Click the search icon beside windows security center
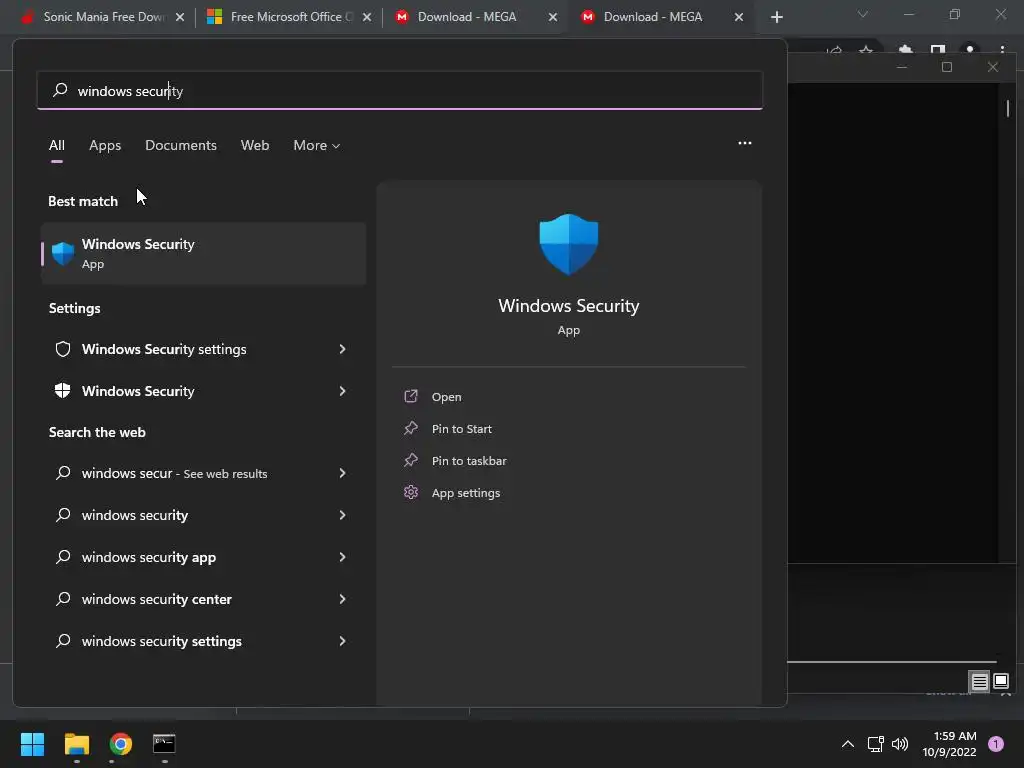 (x=63, y=598)
